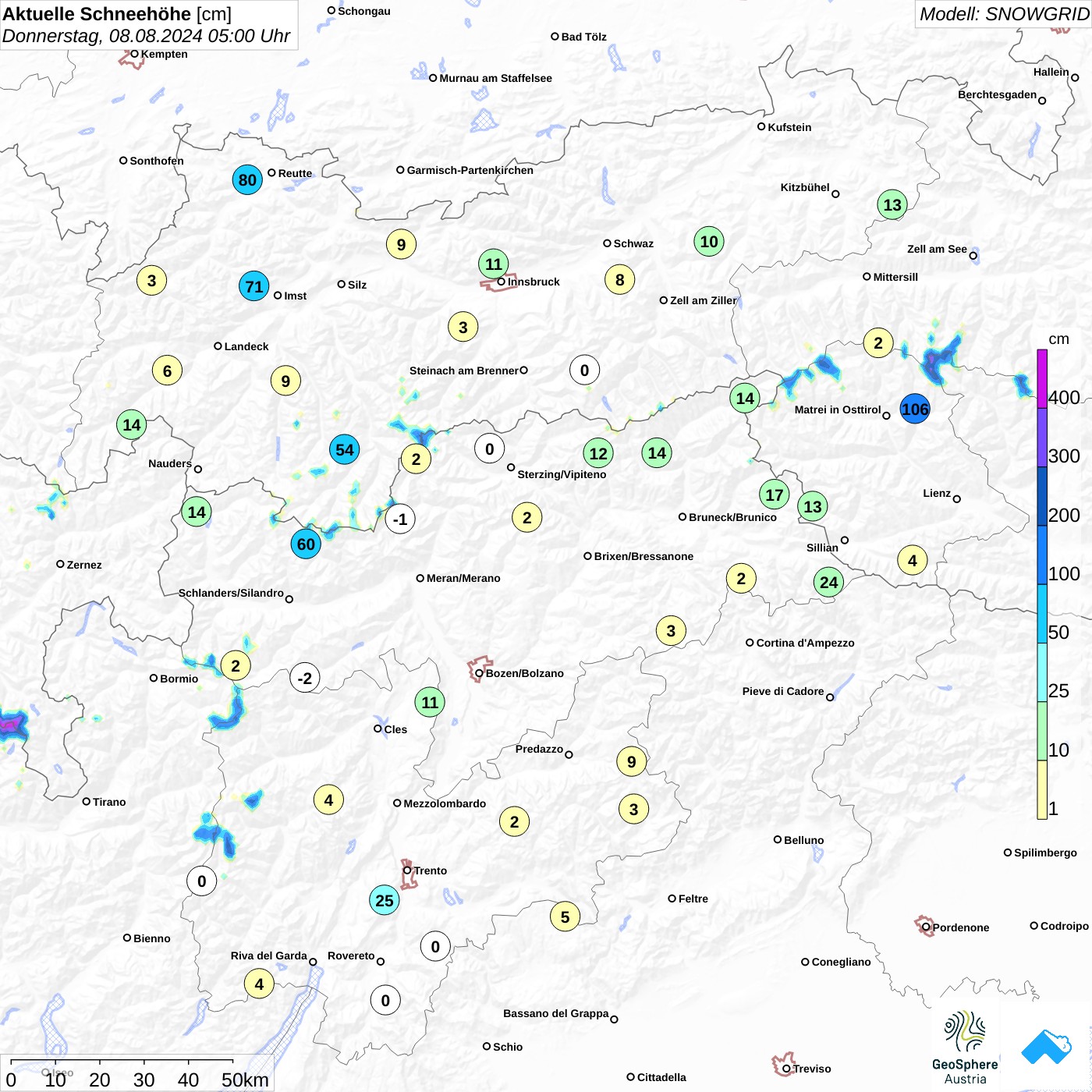Select the 80 cm marker near Reutte
This screenshot has width=1092, height=1092.
tap(247, 179)
